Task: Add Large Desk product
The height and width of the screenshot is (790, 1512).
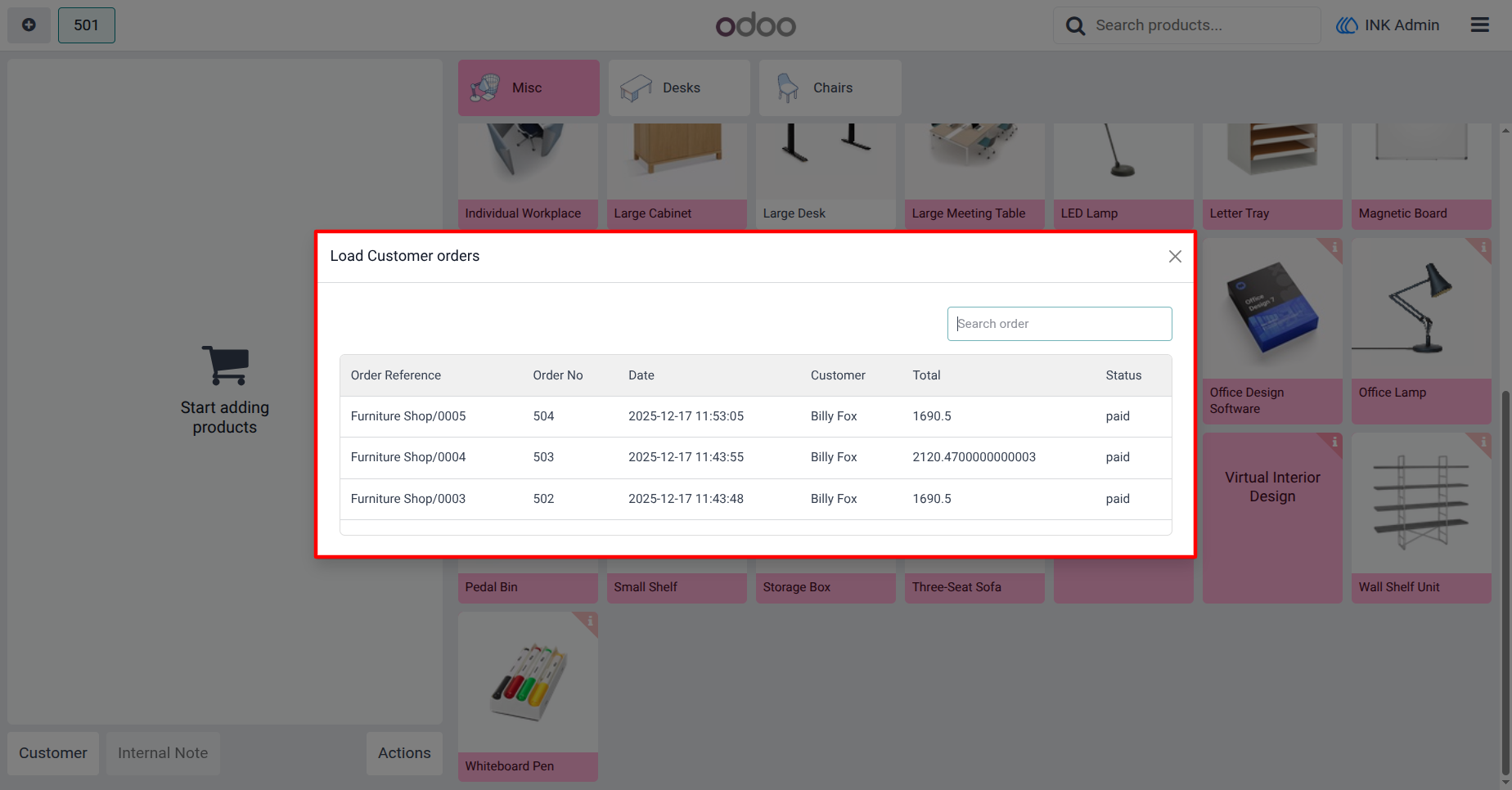Action: point(826,176)
